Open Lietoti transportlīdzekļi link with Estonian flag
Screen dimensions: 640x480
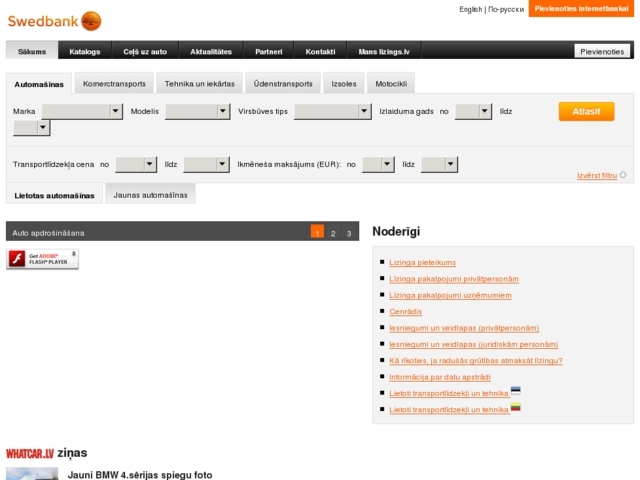click(449, 393)
